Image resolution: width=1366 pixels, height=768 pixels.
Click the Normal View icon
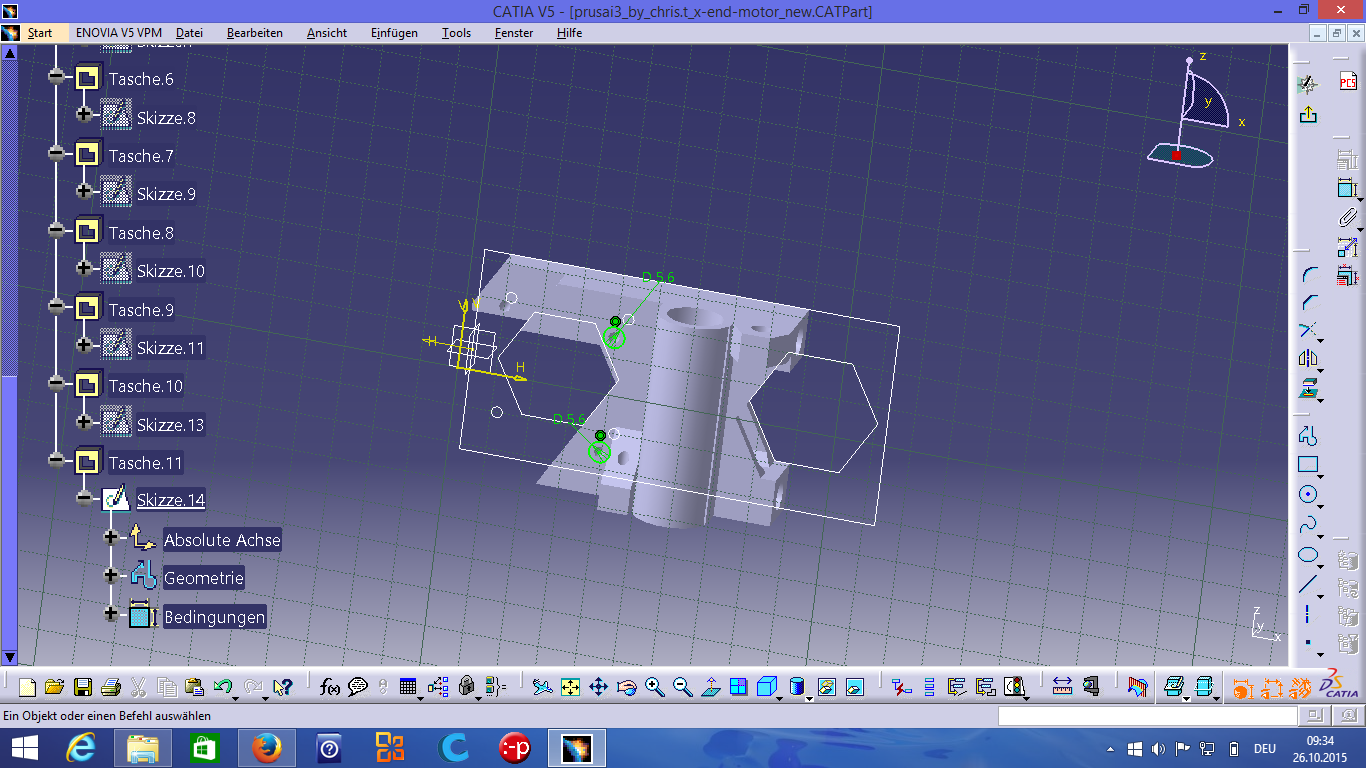coord(710,687)
